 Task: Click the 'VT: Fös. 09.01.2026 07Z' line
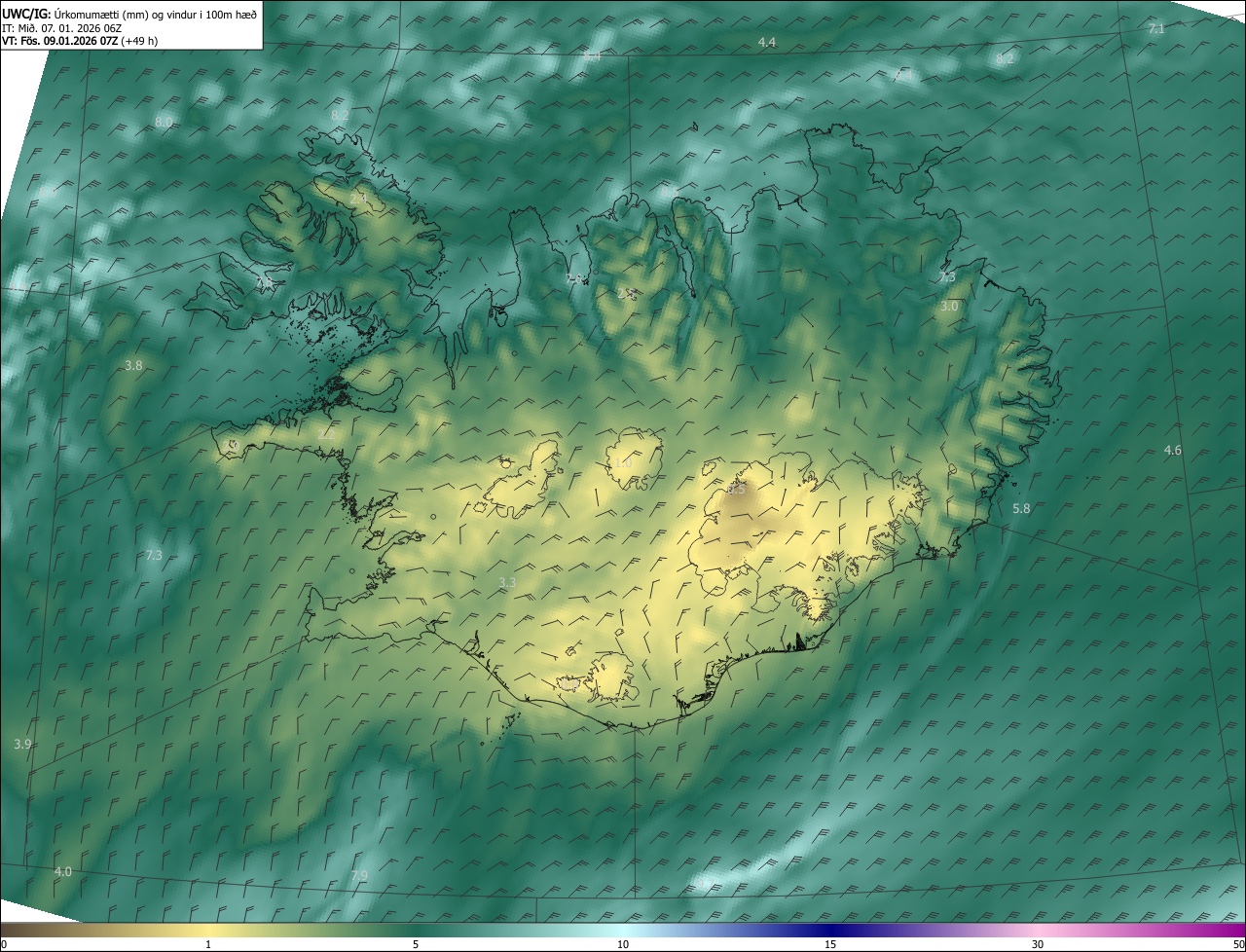[80, 41]
